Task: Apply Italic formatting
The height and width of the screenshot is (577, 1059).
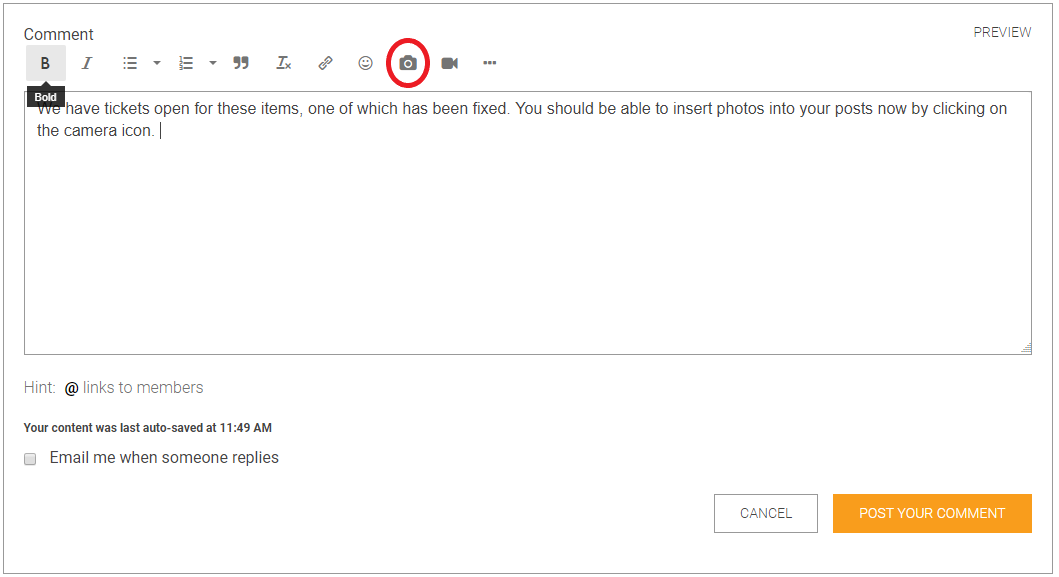Action: (87, 63)
